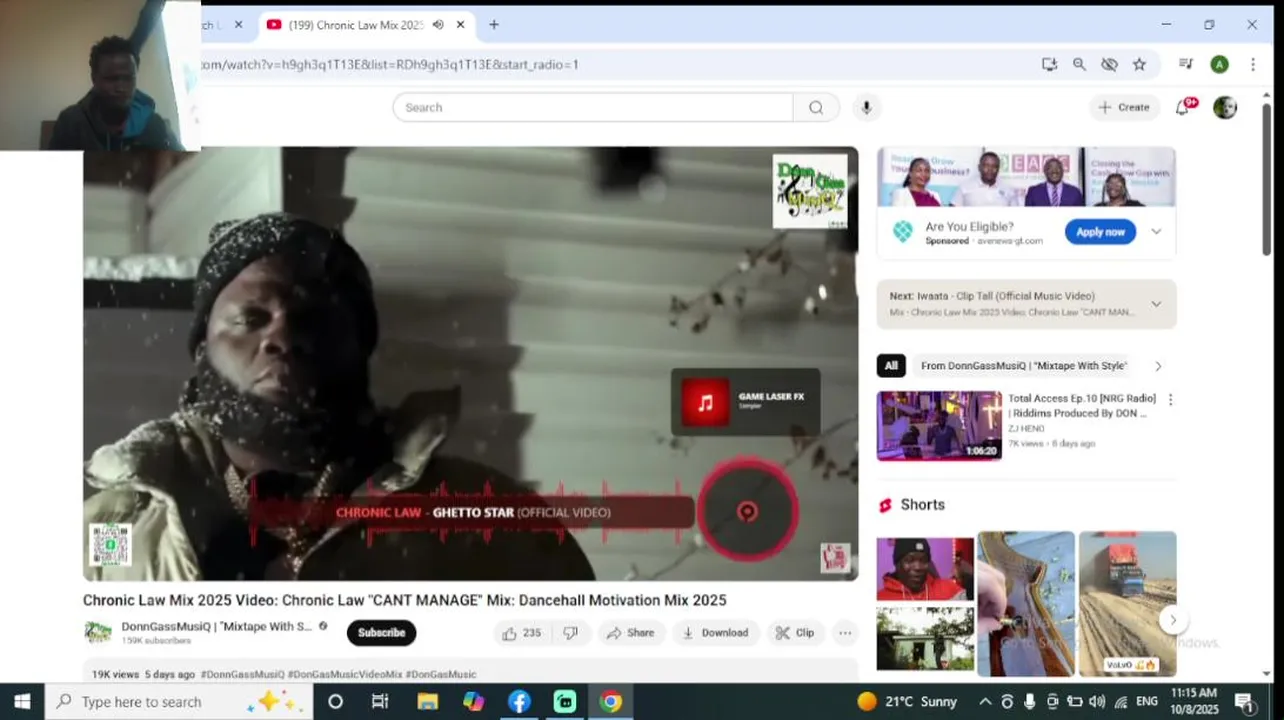
Task: Open Facebook from the taskbar
Action: 519,702
